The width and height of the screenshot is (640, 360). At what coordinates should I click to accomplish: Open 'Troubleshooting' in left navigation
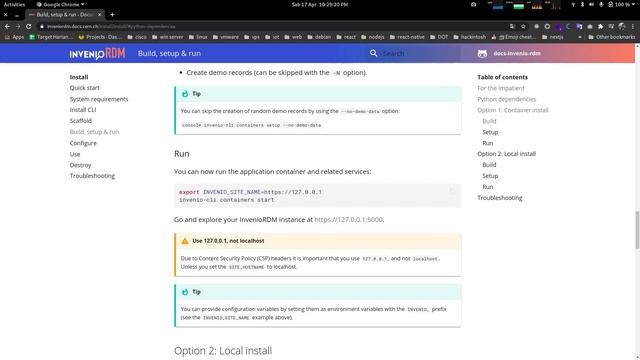[92, 176]
